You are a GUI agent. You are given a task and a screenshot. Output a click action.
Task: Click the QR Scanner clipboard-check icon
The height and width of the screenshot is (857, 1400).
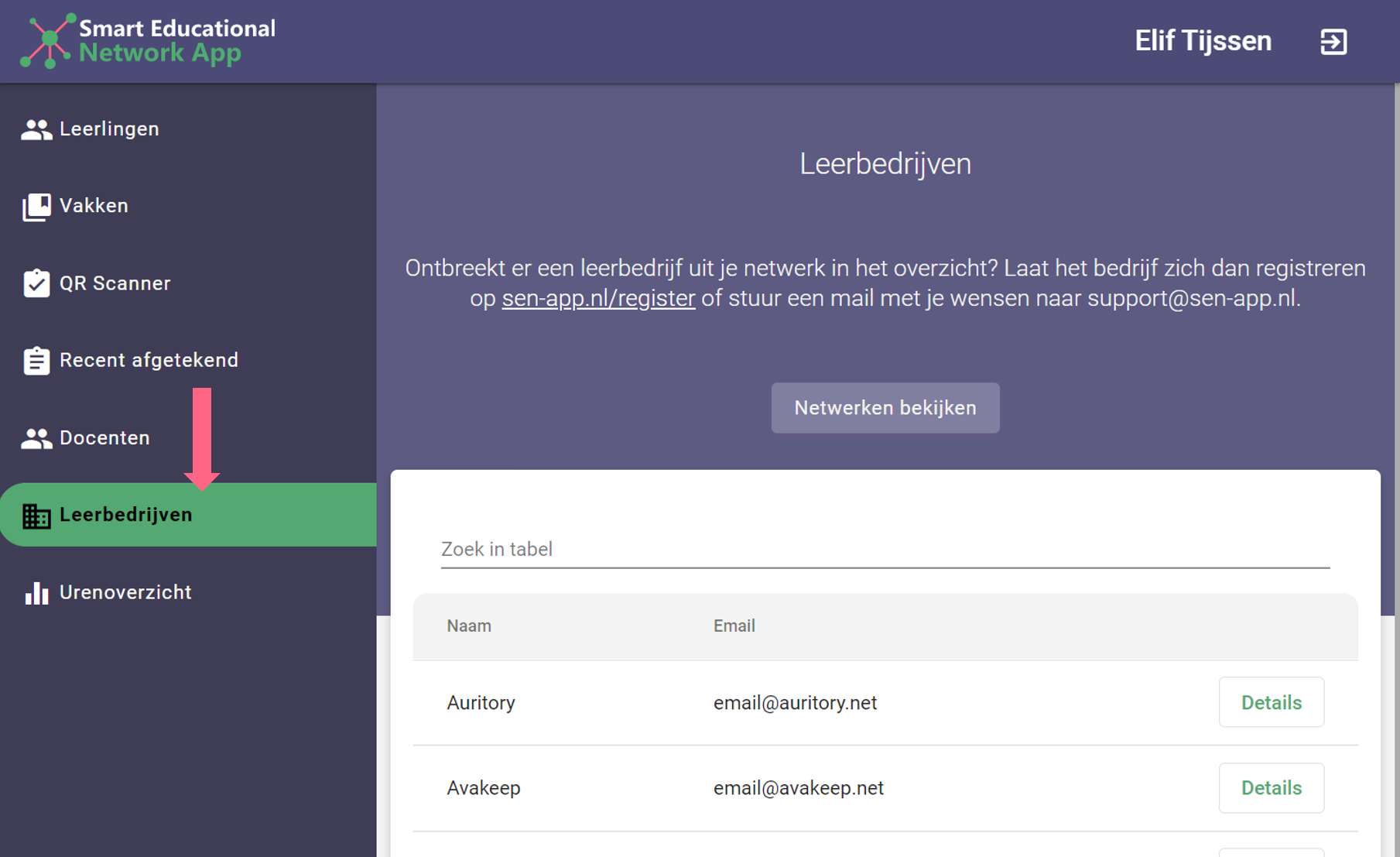click(x=36, y=283)
